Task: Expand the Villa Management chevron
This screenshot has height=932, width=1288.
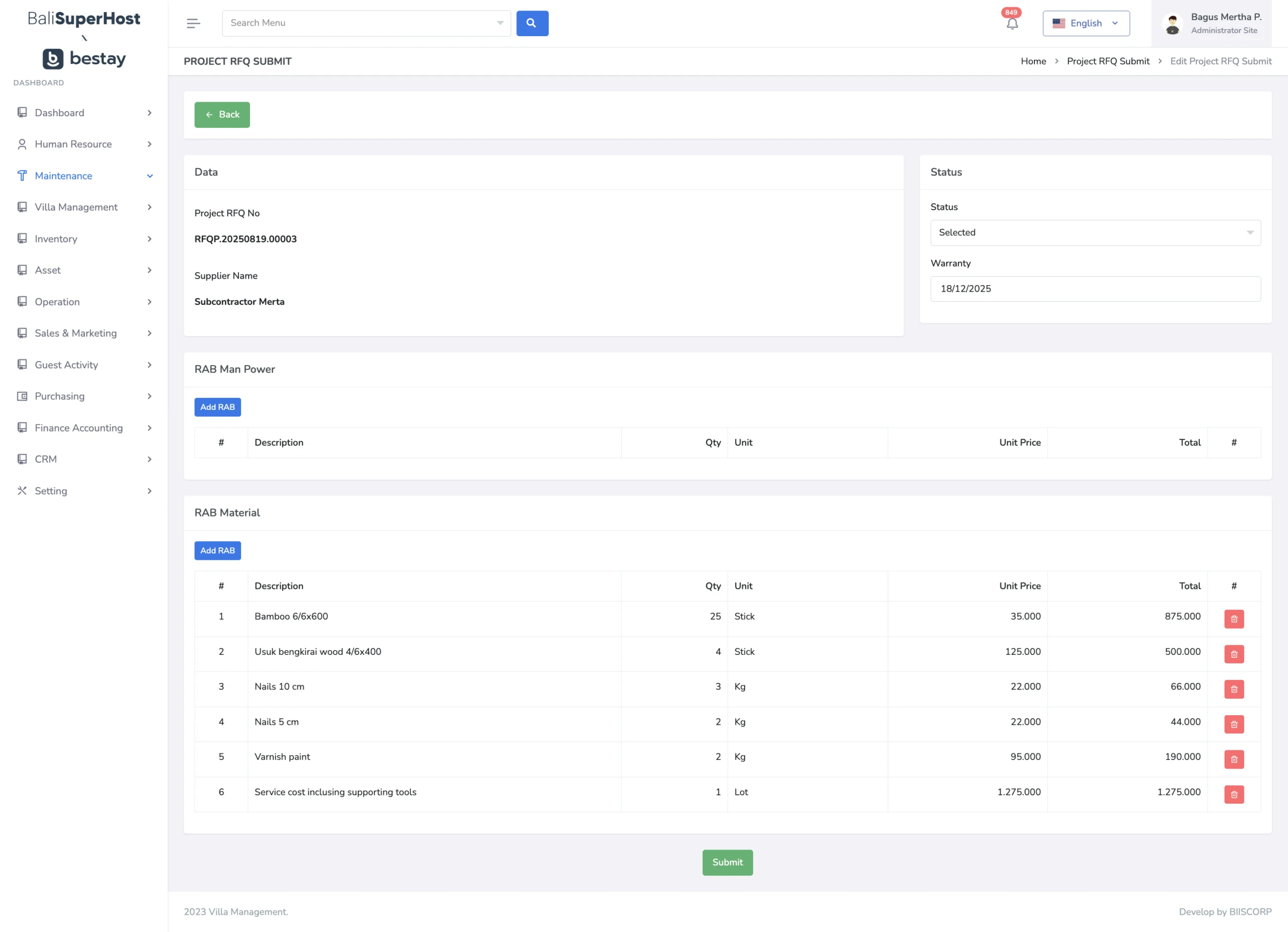Action: (x=149, y=207)
